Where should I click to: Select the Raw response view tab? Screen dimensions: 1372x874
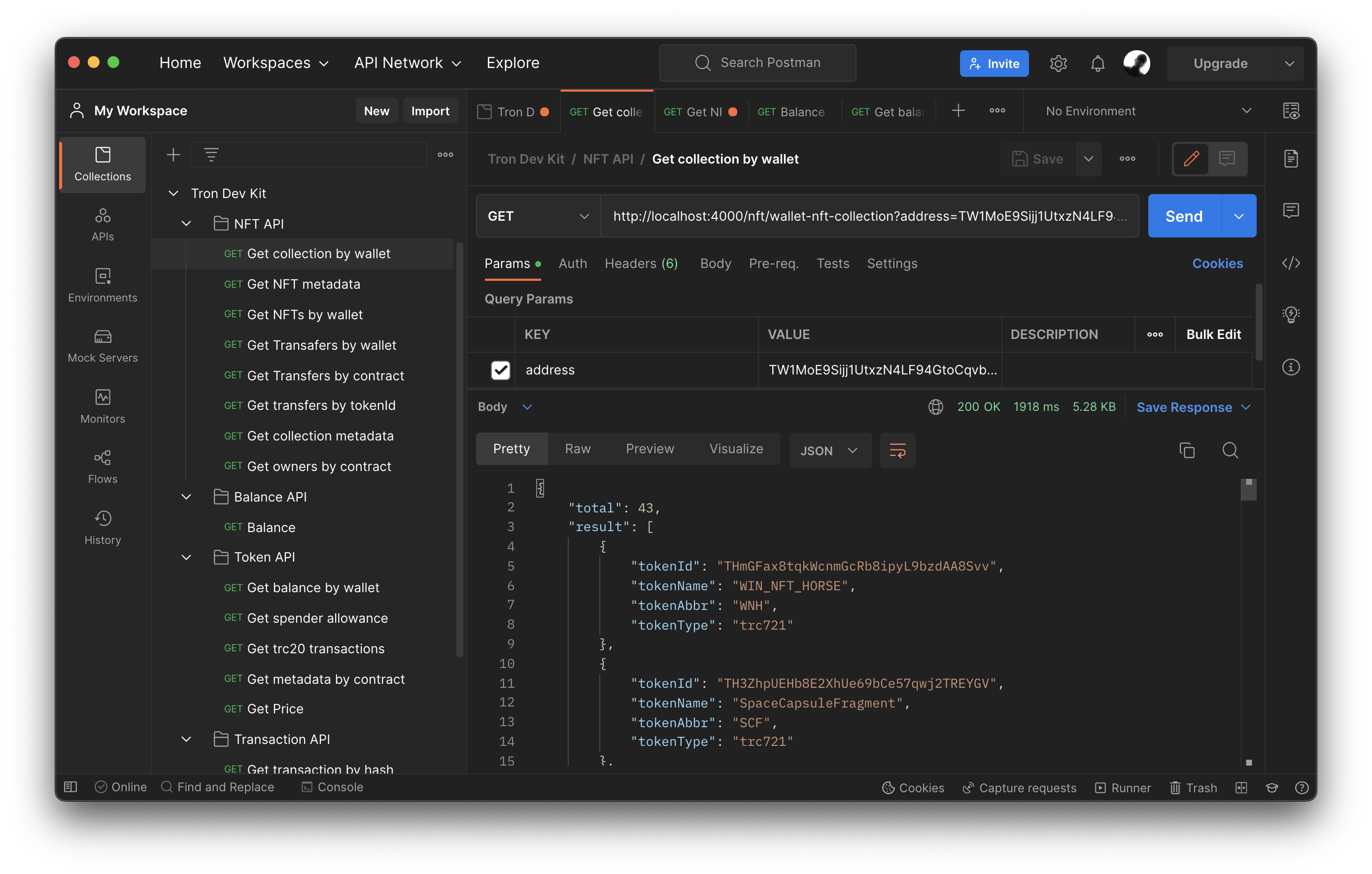click(x=577, y=448)
